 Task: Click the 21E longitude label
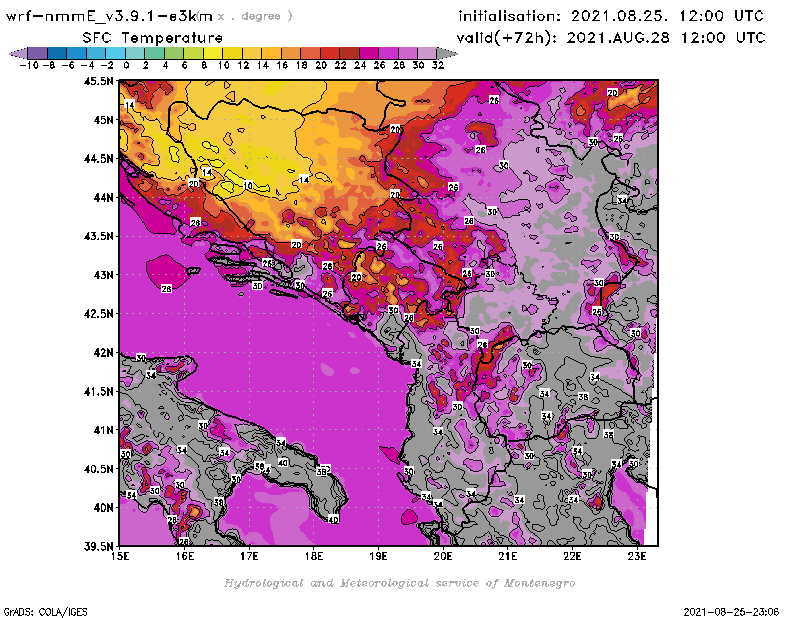(x=508, y=556)
